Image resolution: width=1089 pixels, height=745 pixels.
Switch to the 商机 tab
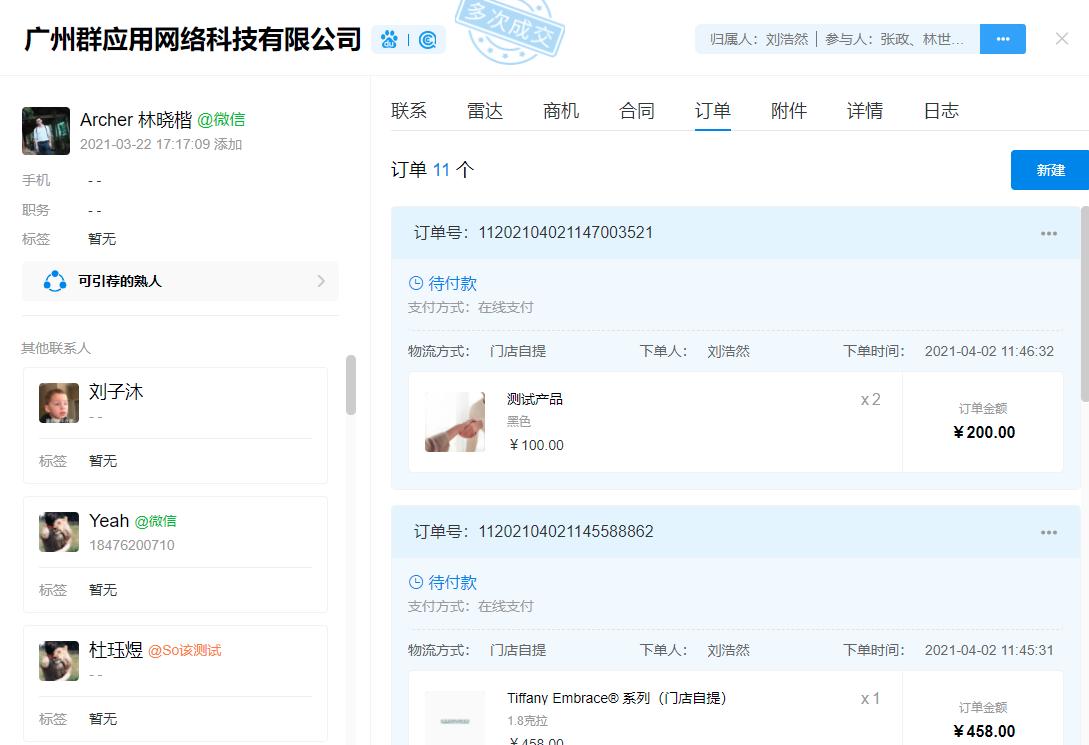point(561,111)
